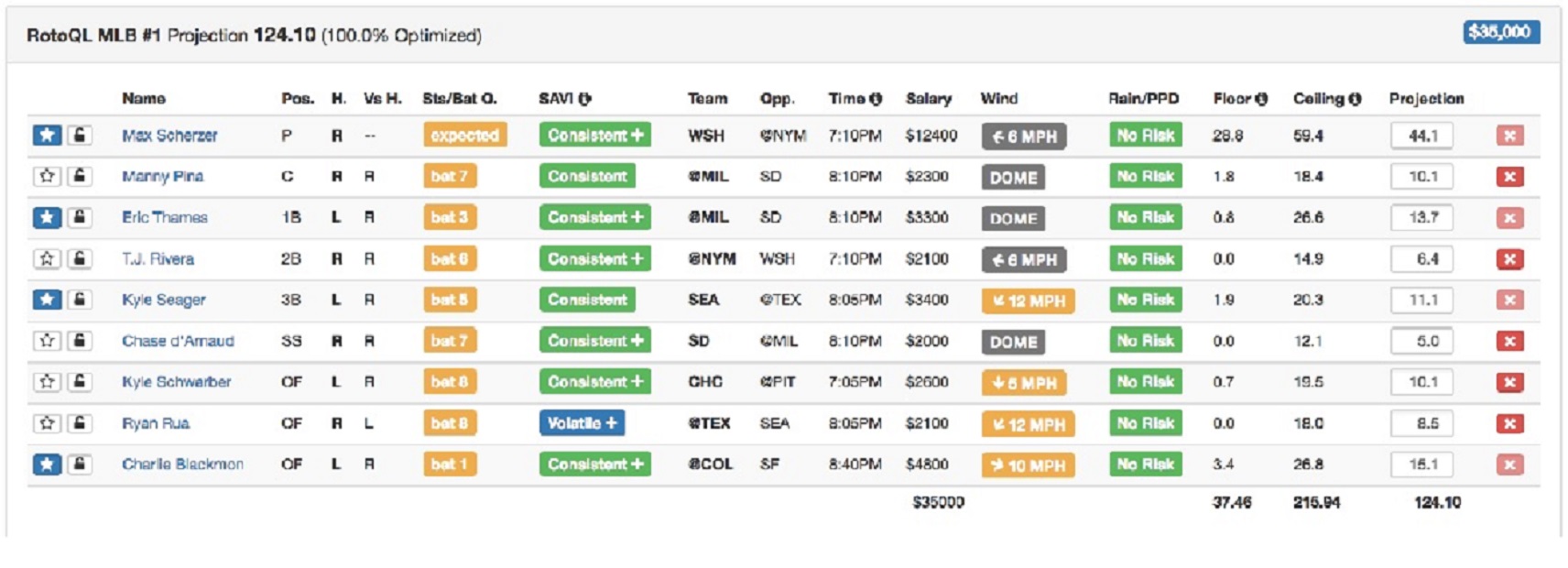Edit Max Scherzer projection field 44.1
Screen dimensions: 1568x568
coord(1421,136)
